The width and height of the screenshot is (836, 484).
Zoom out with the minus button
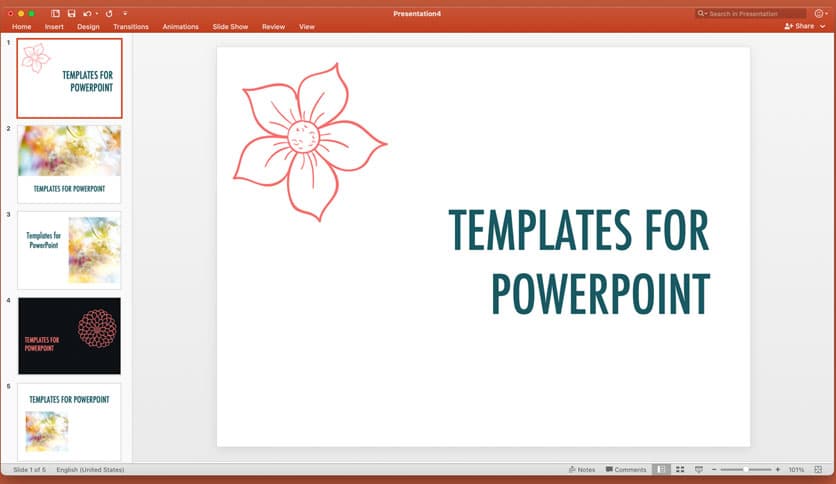point(714,470)
